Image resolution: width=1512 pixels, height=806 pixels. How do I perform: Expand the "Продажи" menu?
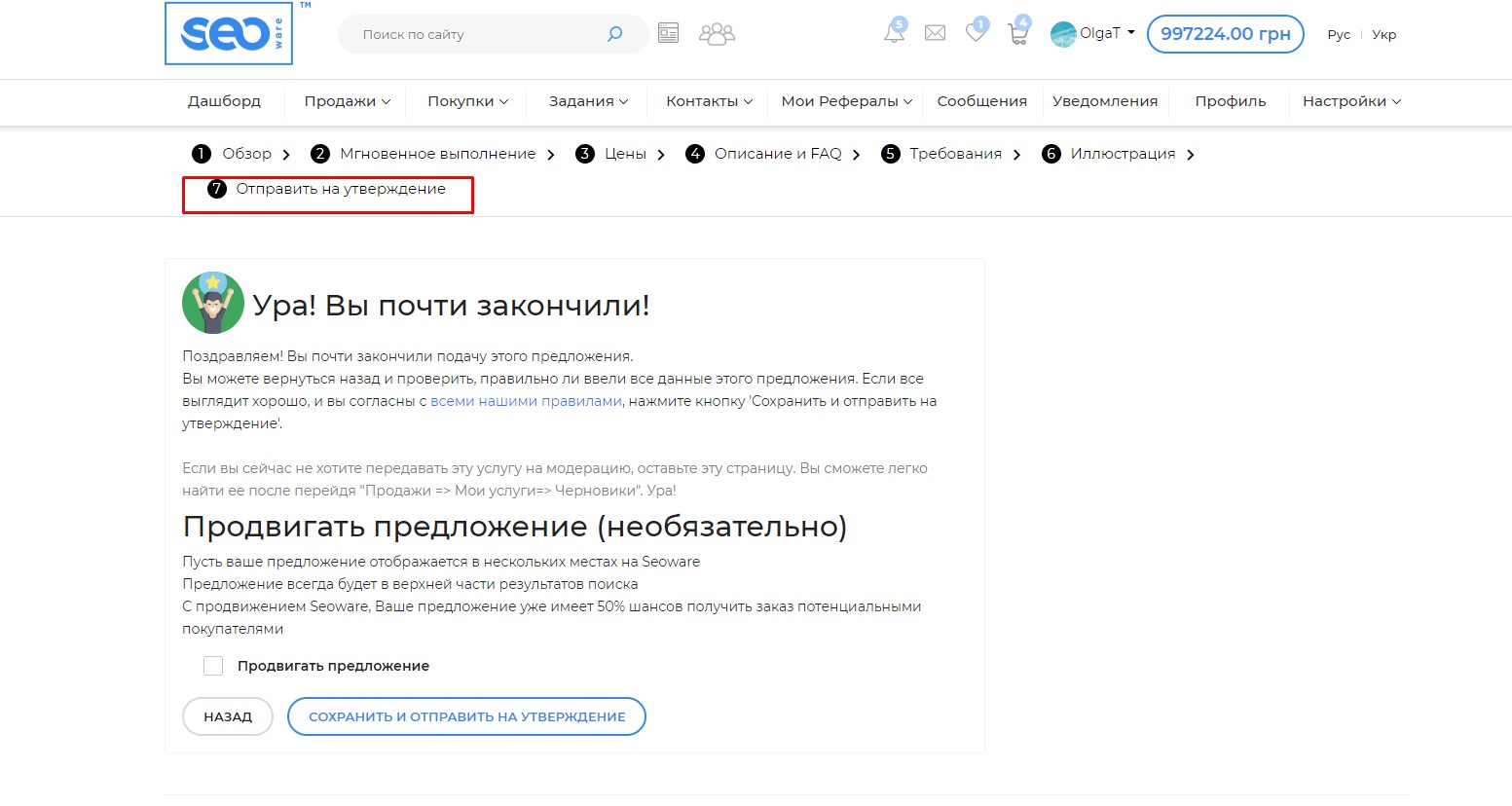click(x=347, y=101)
